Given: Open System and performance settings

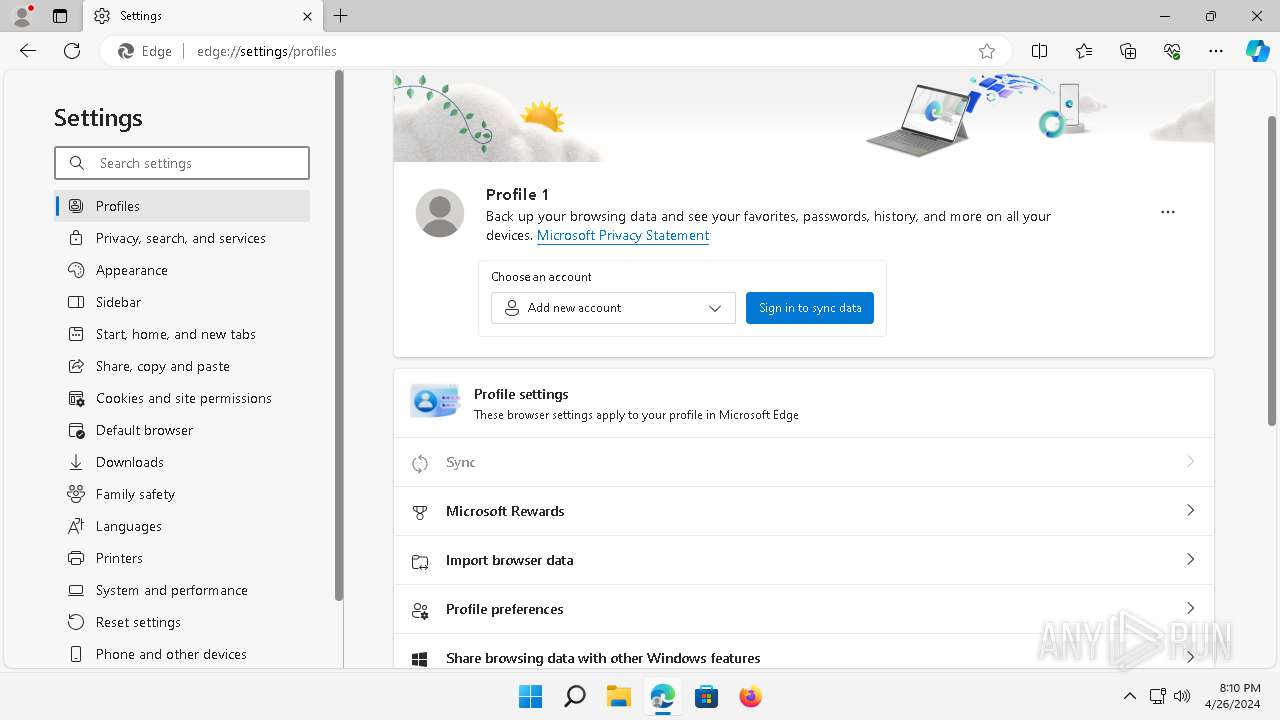Looking at the screenshot, I should (x=182, y=590).
